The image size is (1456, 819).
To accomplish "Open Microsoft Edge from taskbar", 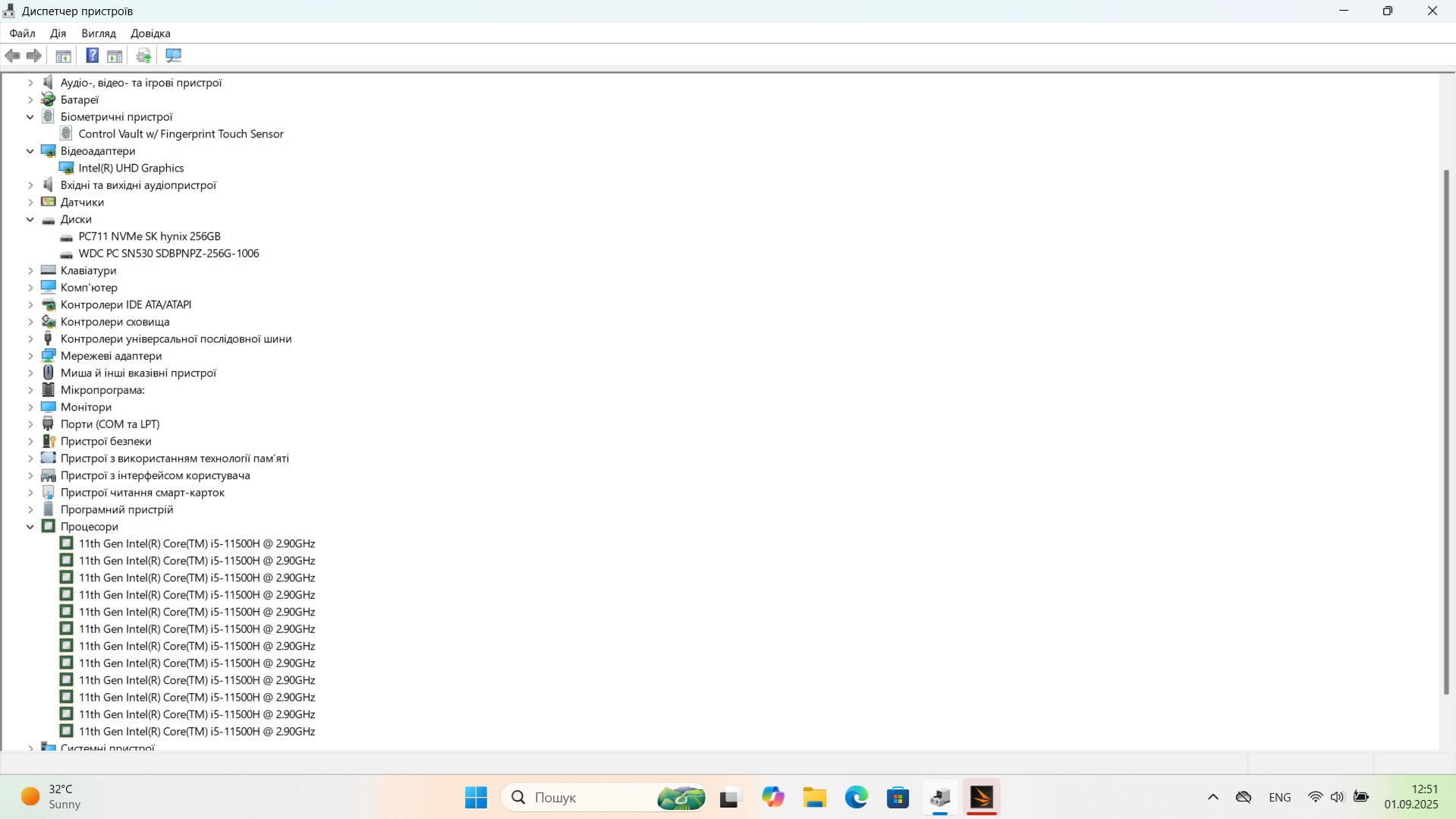I will click(857, 798).
